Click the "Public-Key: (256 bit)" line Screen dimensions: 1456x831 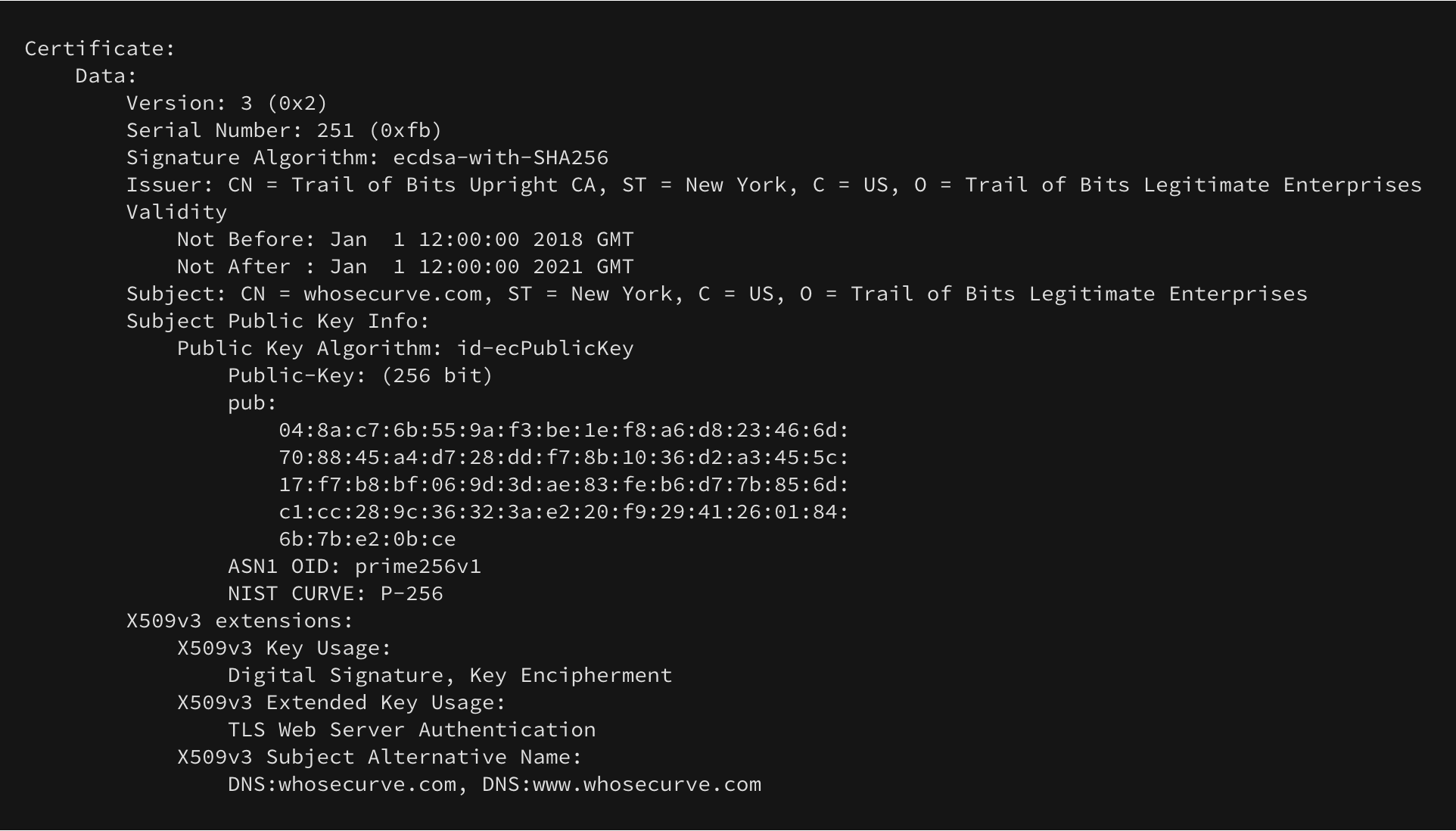[360, 376]
